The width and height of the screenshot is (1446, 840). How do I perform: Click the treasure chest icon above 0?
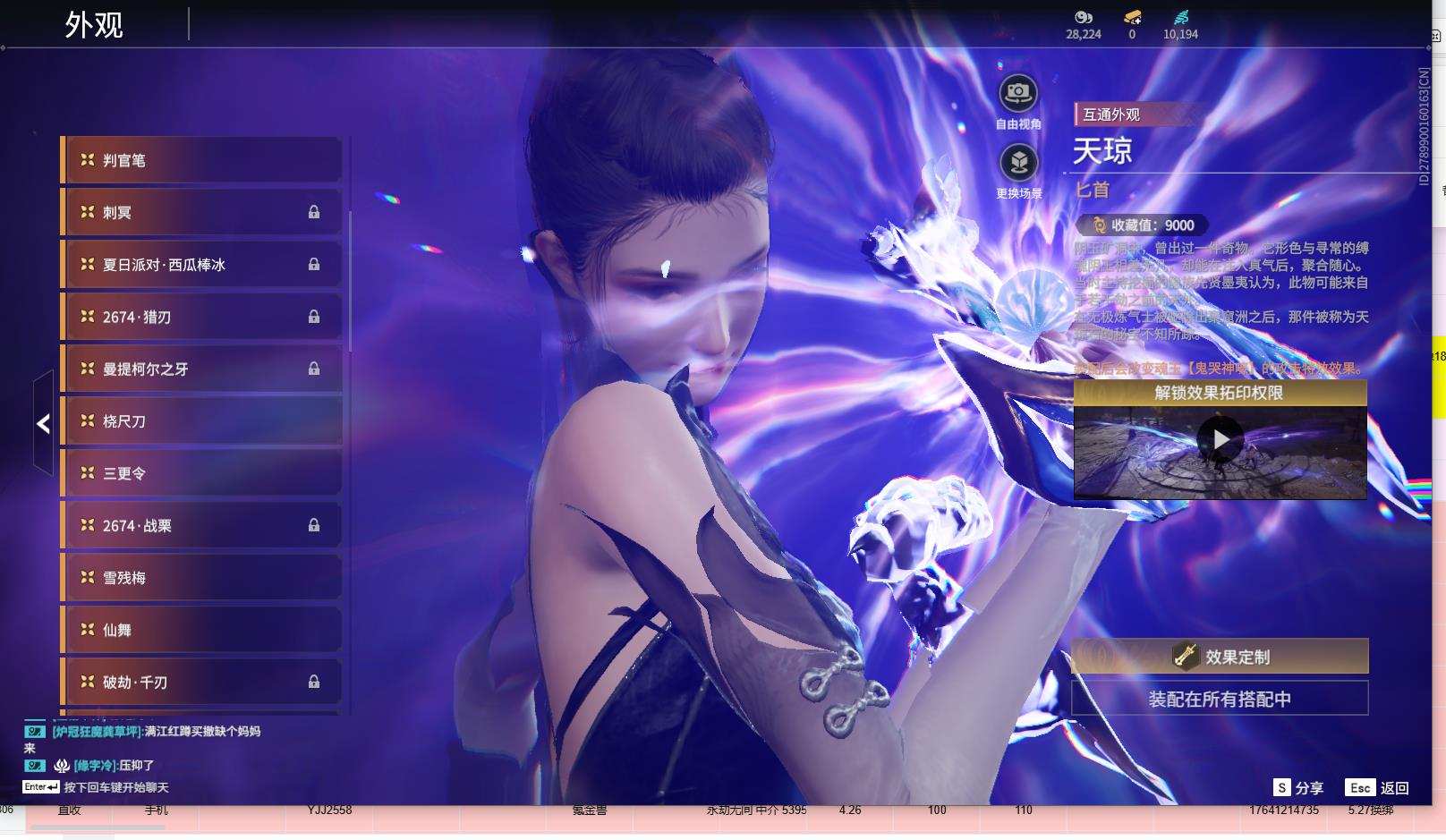(1132, 17)
